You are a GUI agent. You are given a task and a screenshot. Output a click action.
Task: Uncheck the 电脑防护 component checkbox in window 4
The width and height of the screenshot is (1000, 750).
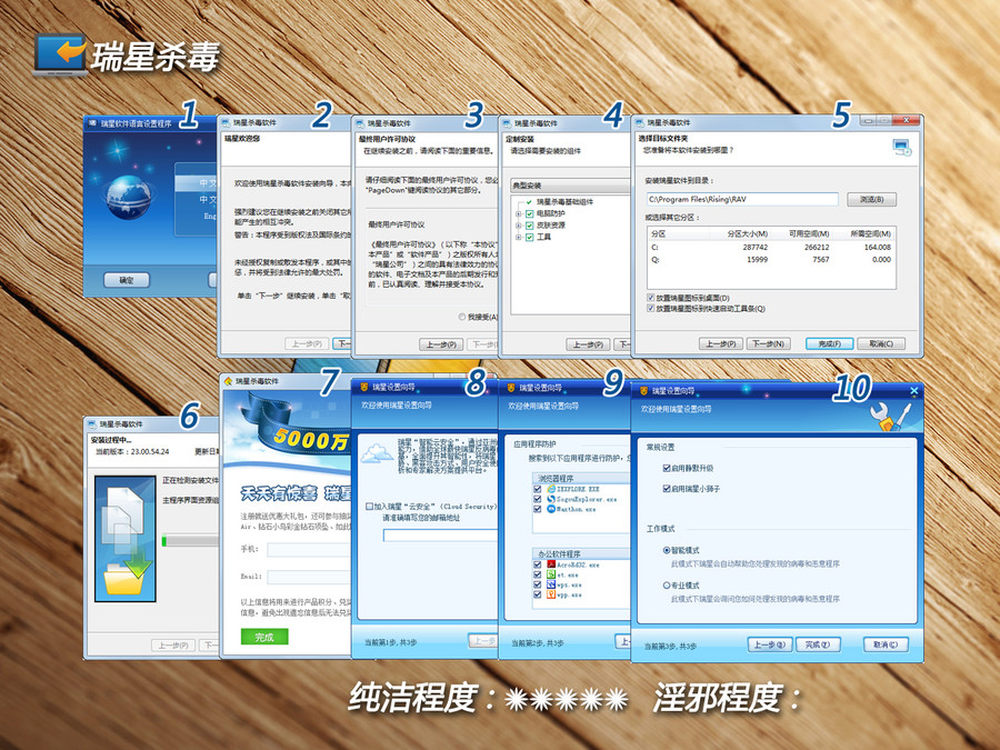[529, 214]
